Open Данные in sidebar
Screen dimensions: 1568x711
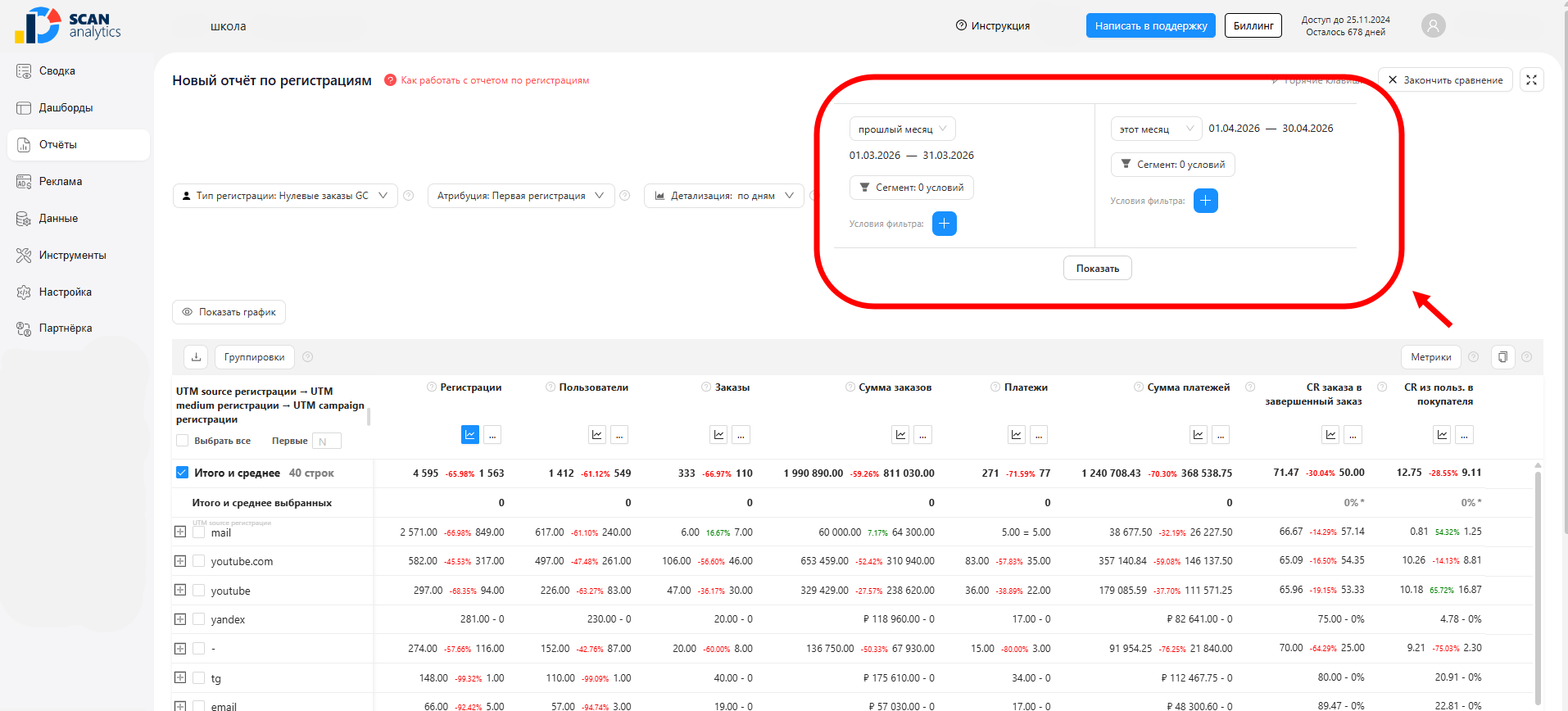coord(78,219)
